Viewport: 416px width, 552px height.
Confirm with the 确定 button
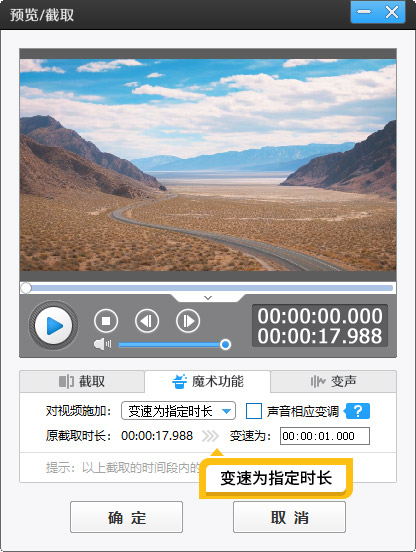click(x=126, y=517)
